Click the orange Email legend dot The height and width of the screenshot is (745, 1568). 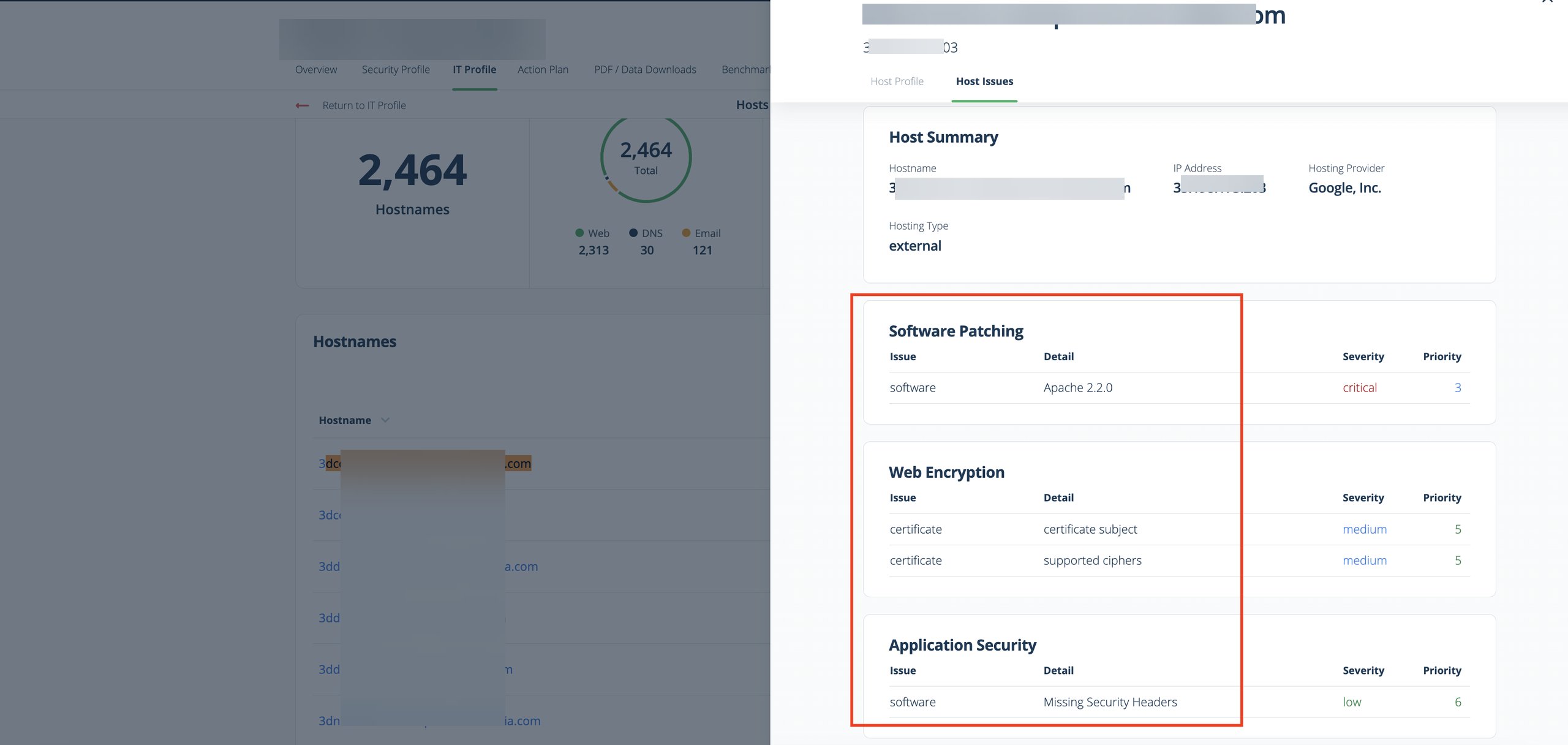pyautogui.click(x=686, y=233)
